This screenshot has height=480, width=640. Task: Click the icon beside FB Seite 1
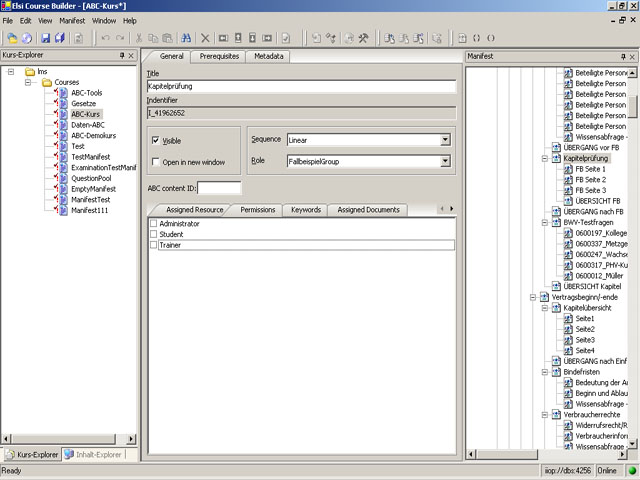(x=568, y=169)
